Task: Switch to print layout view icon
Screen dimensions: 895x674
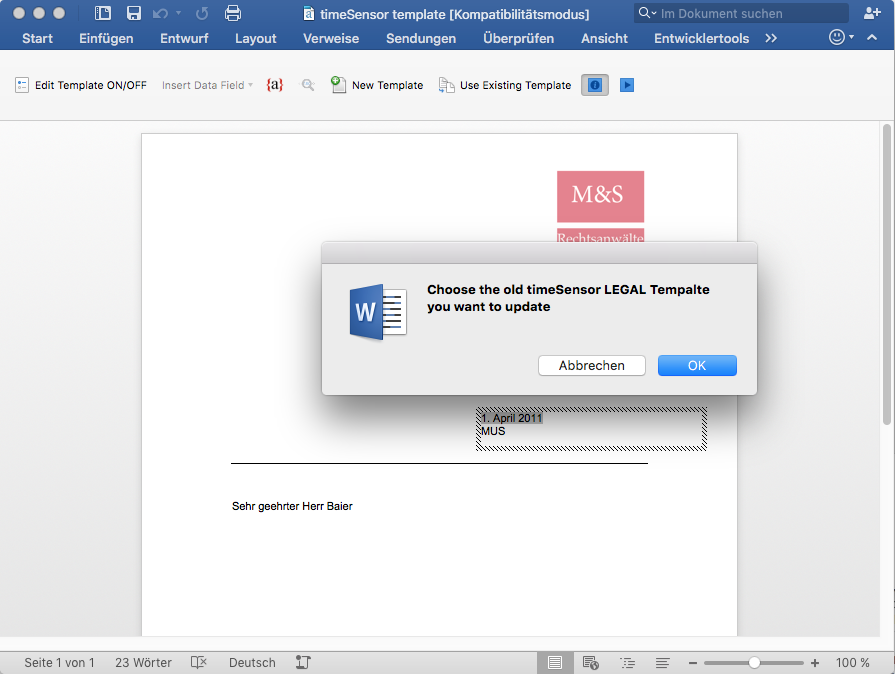Action: click(x=554, y=663)
